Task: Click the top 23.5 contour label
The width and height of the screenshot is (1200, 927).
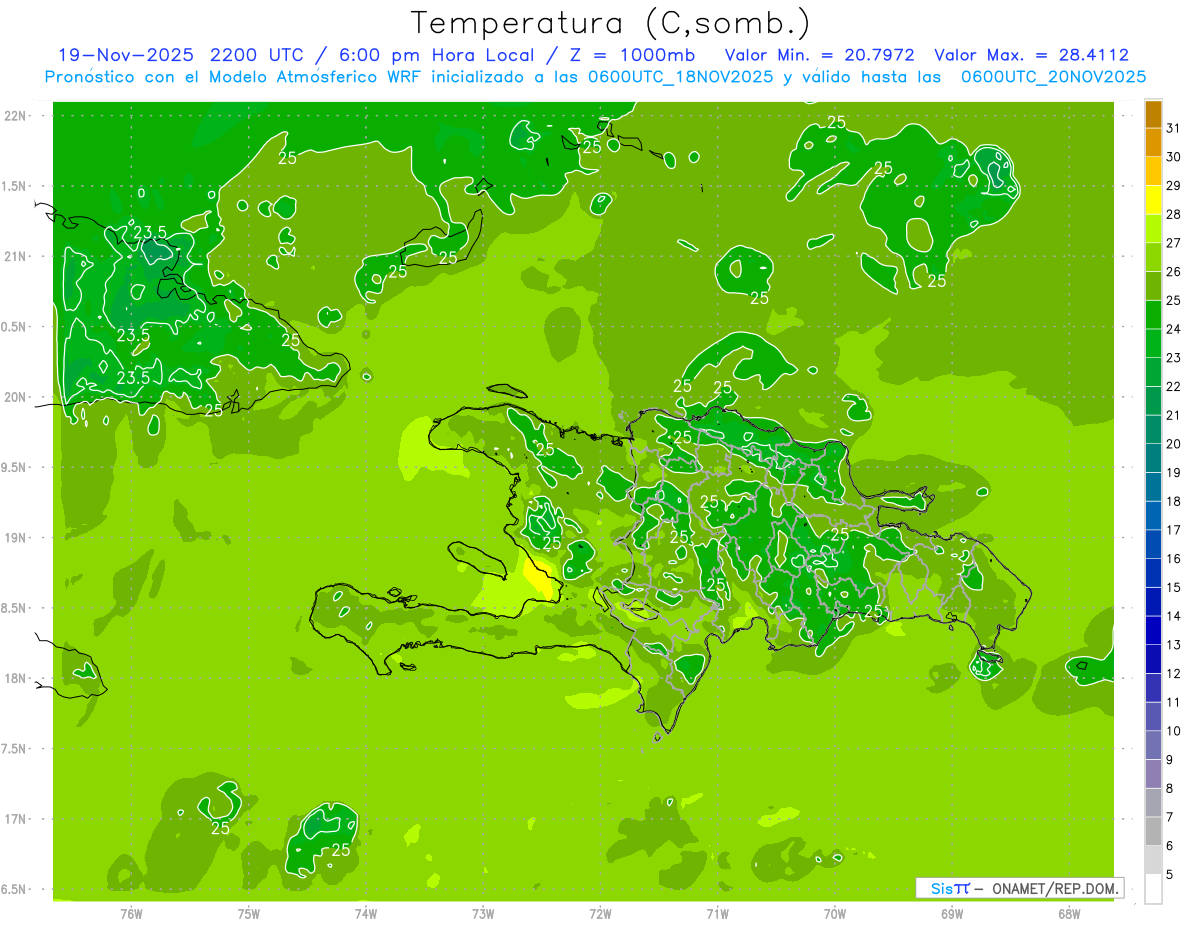Action: click(x=150, y=232)
